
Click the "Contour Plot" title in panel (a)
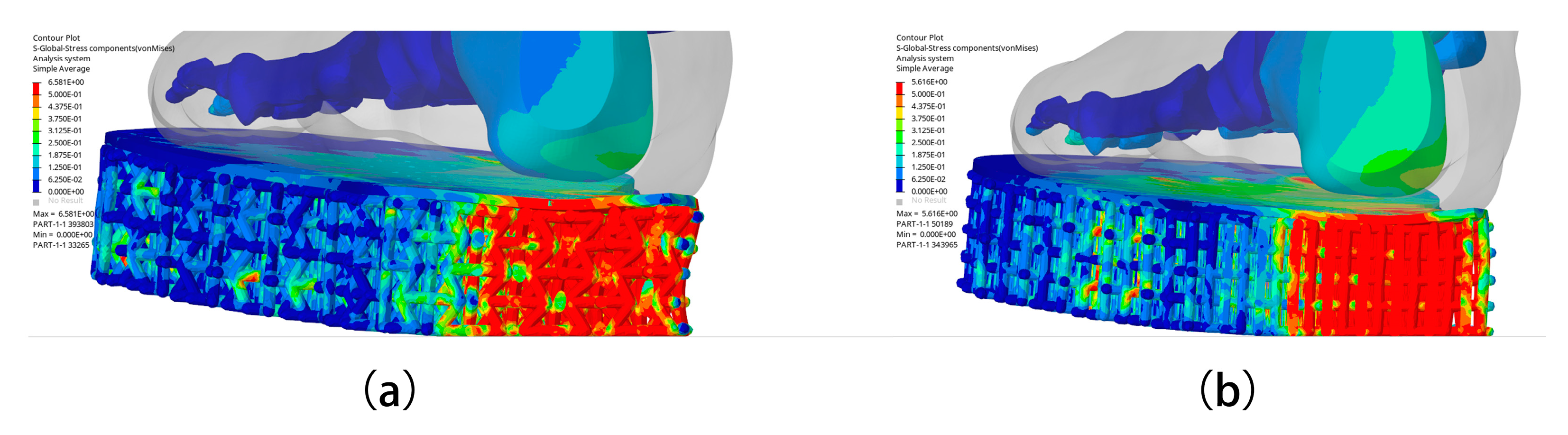56,38
